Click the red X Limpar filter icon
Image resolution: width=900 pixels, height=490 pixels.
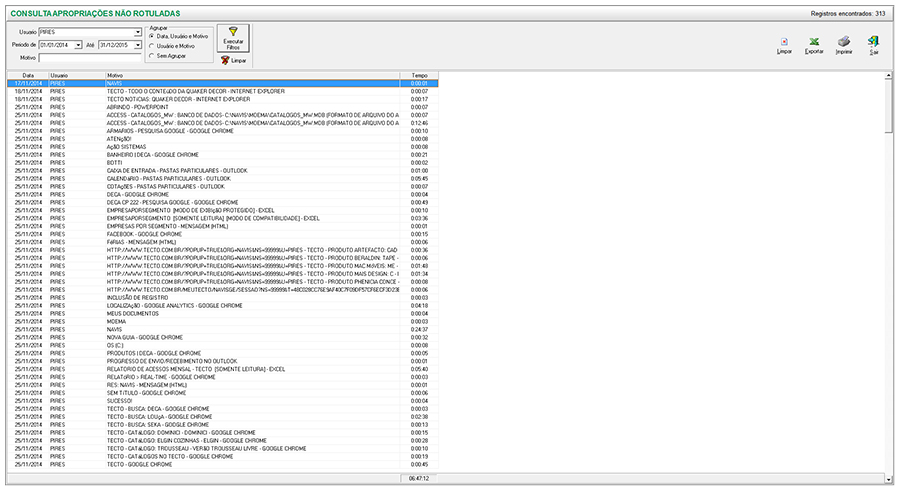[x=225, y=60]
